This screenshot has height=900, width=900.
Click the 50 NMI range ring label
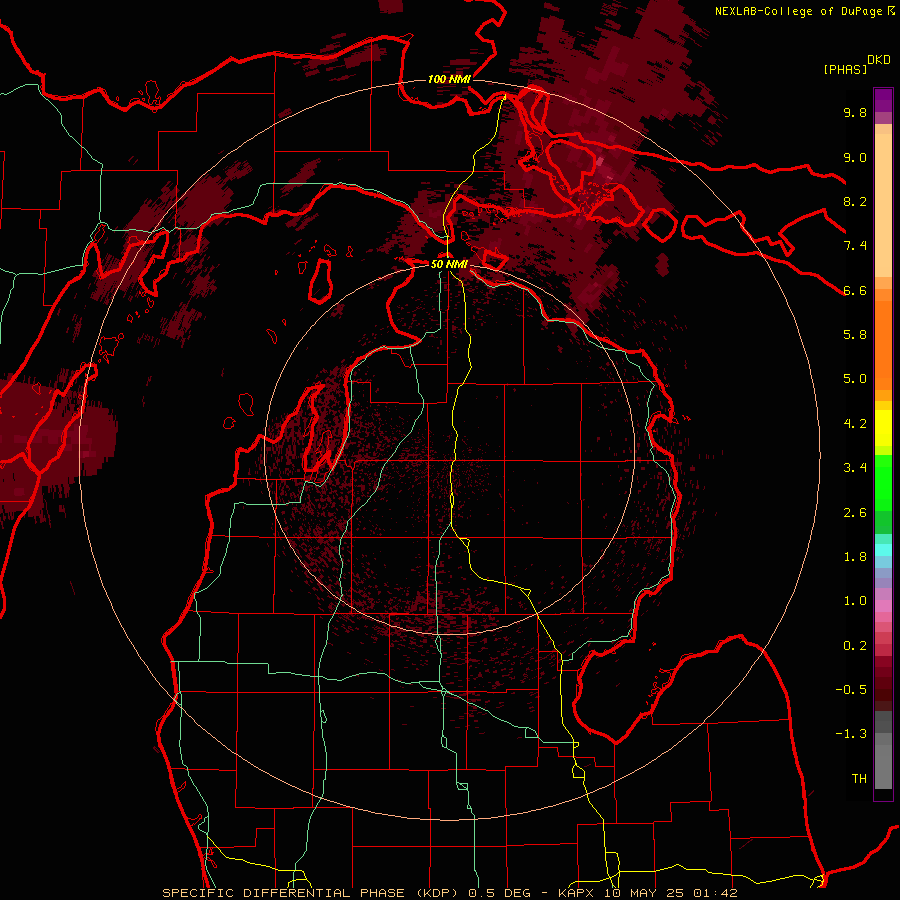coord(449,264)
